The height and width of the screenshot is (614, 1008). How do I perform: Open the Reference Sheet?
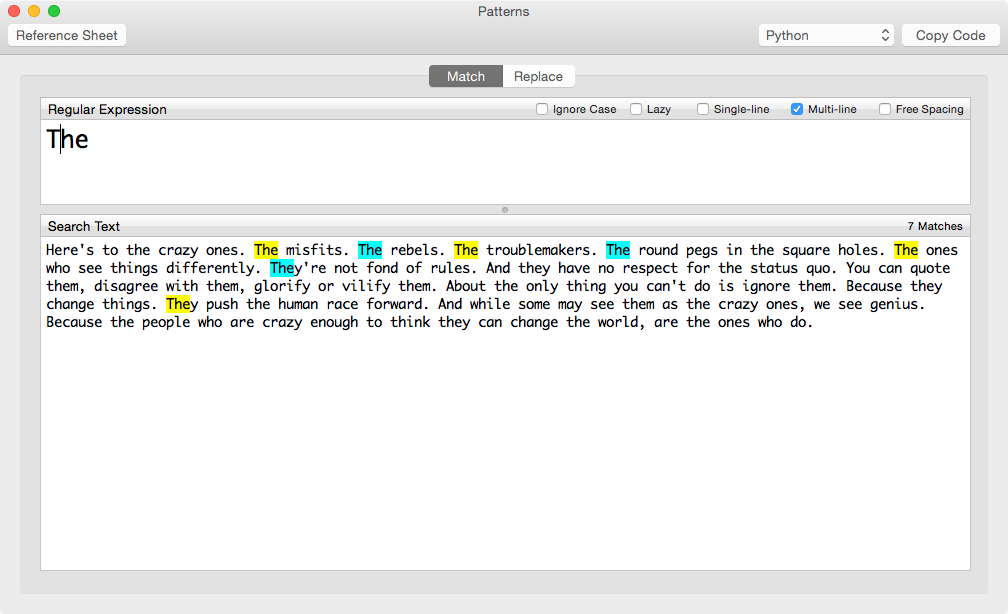67,35
